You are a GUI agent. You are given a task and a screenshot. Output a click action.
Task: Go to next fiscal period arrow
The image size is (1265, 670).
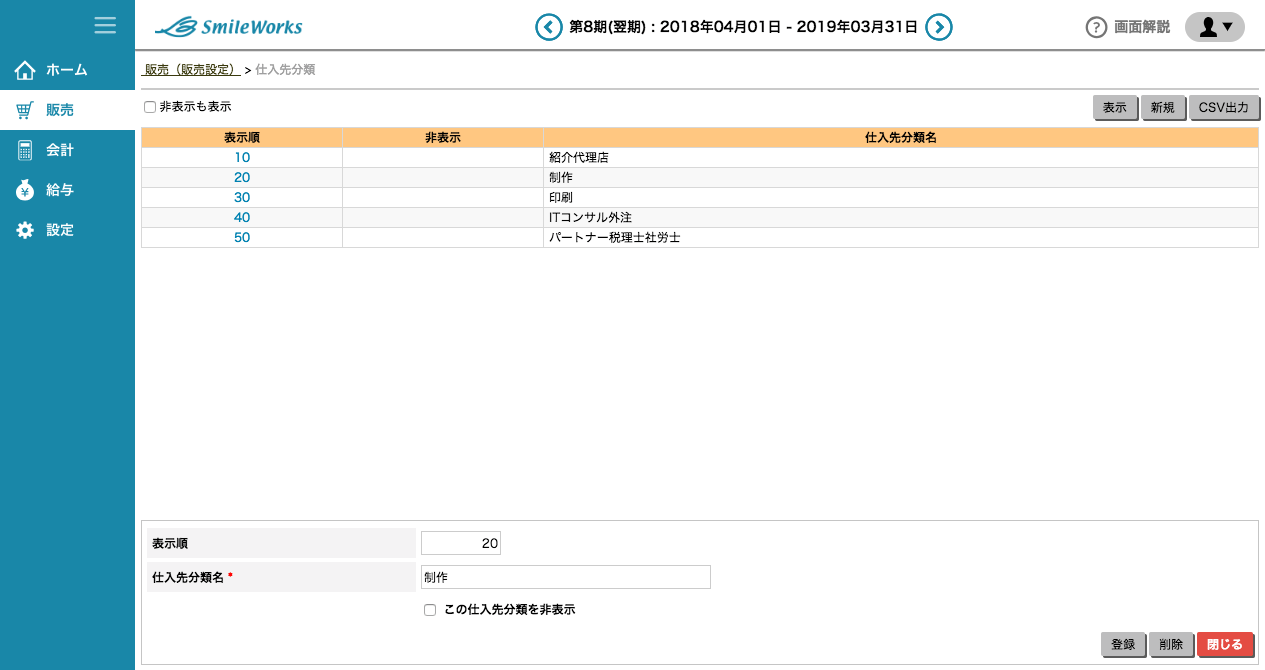coord(938,27)
